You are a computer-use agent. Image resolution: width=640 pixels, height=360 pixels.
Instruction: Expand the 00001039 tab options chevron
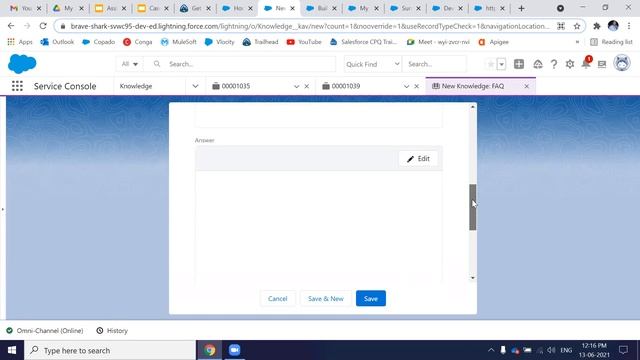tap(406, 87)
